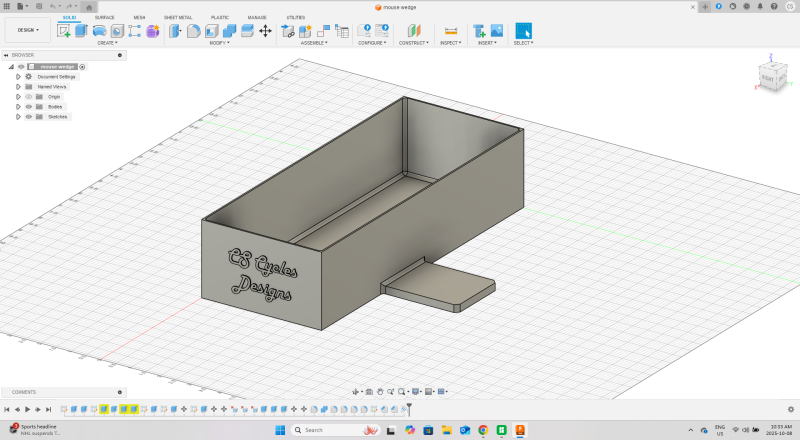Click the Measure tool under Inspect
The width and height of the screenshot is (800, 440).
(x=450, y=31)
